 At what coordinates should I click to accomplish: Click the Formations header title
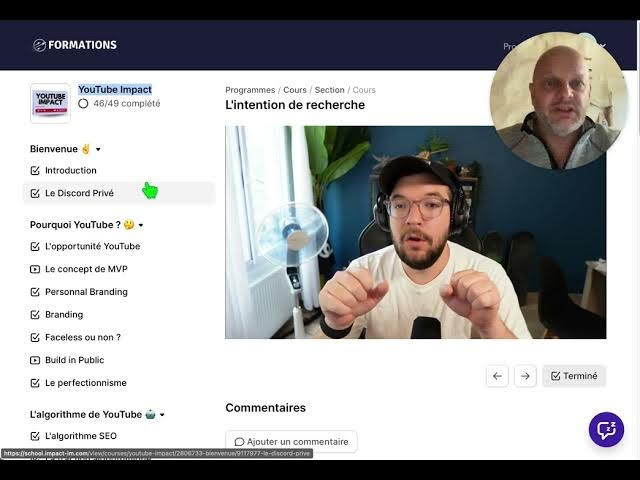tap(82, 45)
